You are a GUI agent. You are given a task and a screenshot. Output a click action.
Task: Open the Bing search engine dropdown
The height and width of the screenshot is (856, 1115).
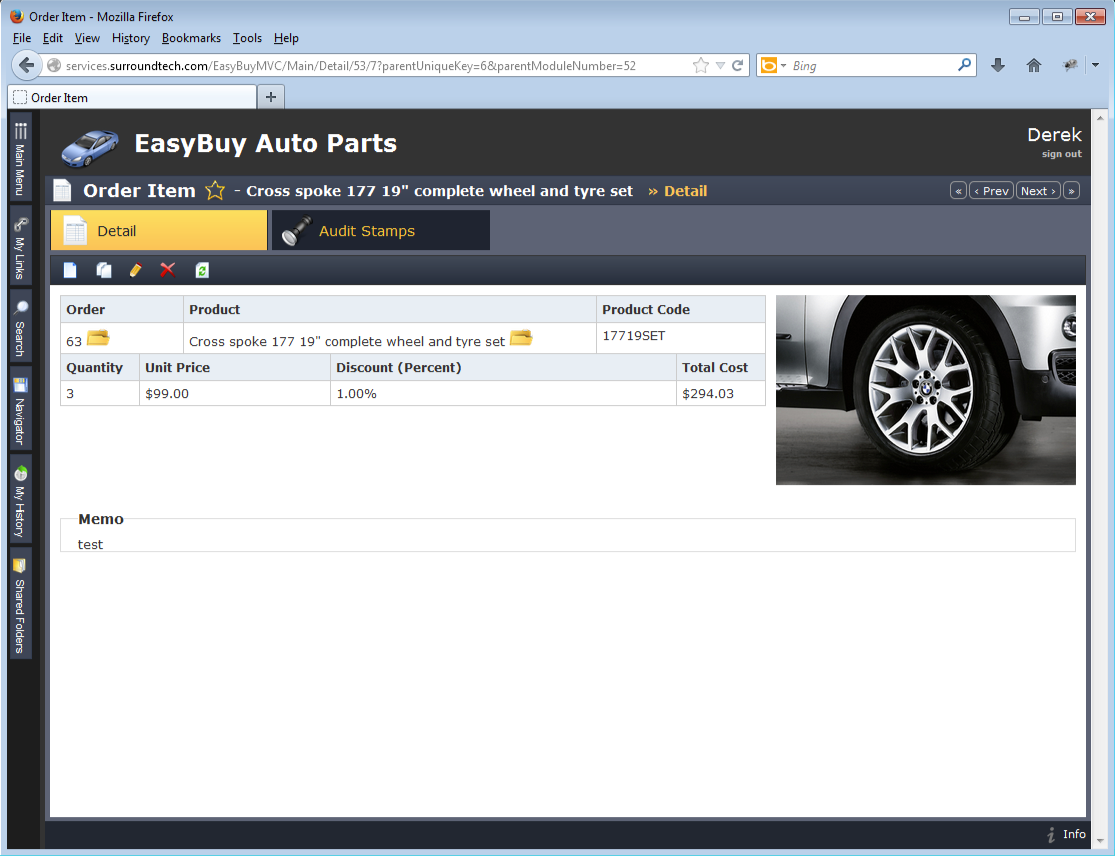coord(784,65)
